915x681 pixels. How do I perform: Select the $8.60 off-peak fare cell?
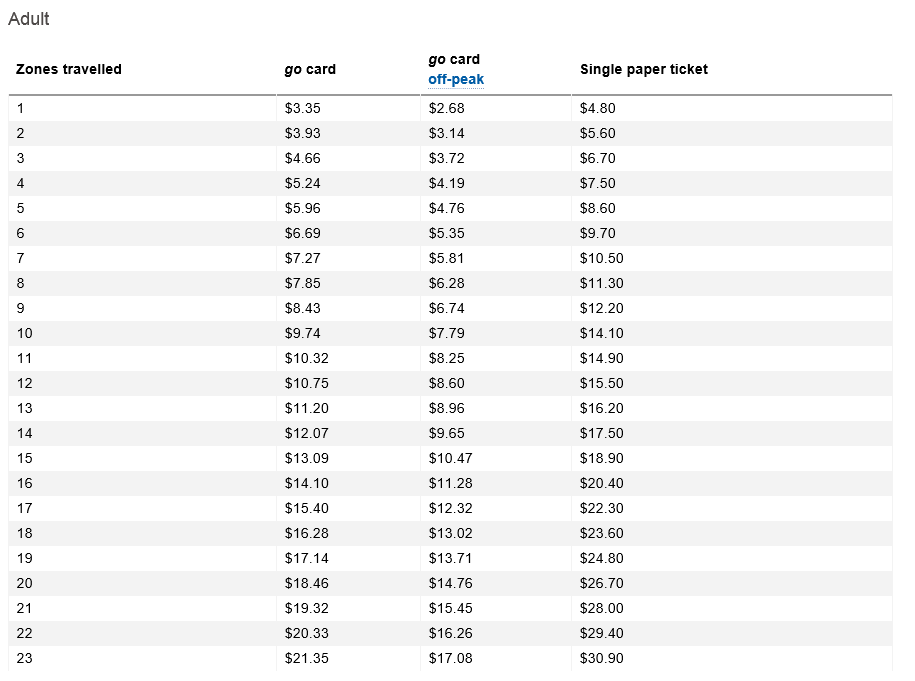pyautogui.click(x=446, y=383)
